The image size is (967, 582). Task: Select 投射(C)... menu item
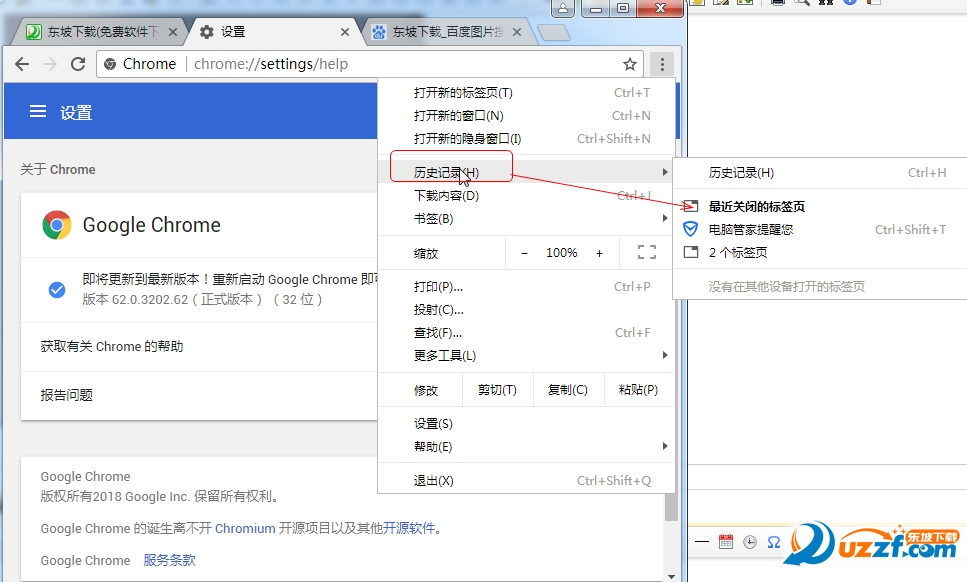click(526, 309)
